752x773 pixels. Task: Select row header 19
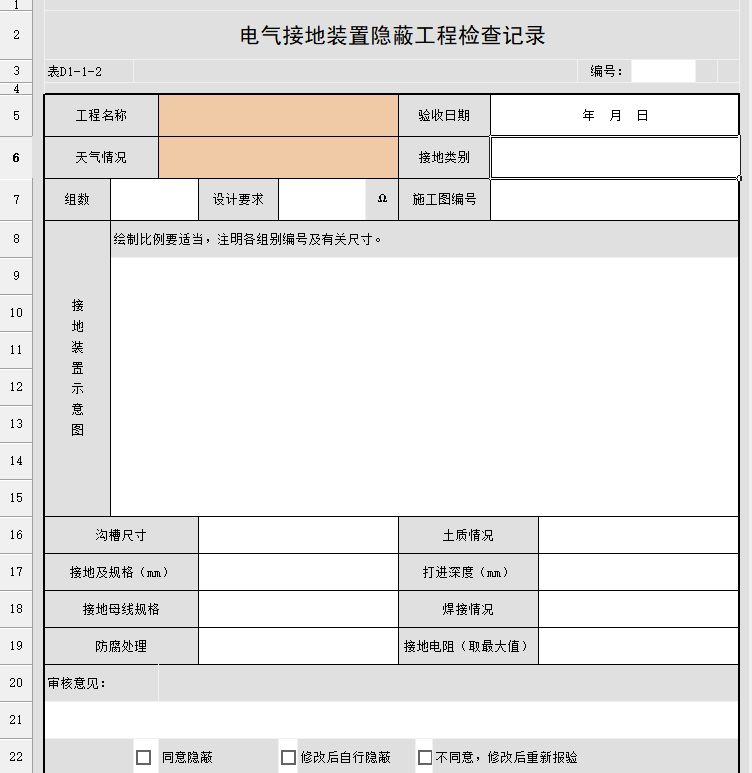point(16,646)
